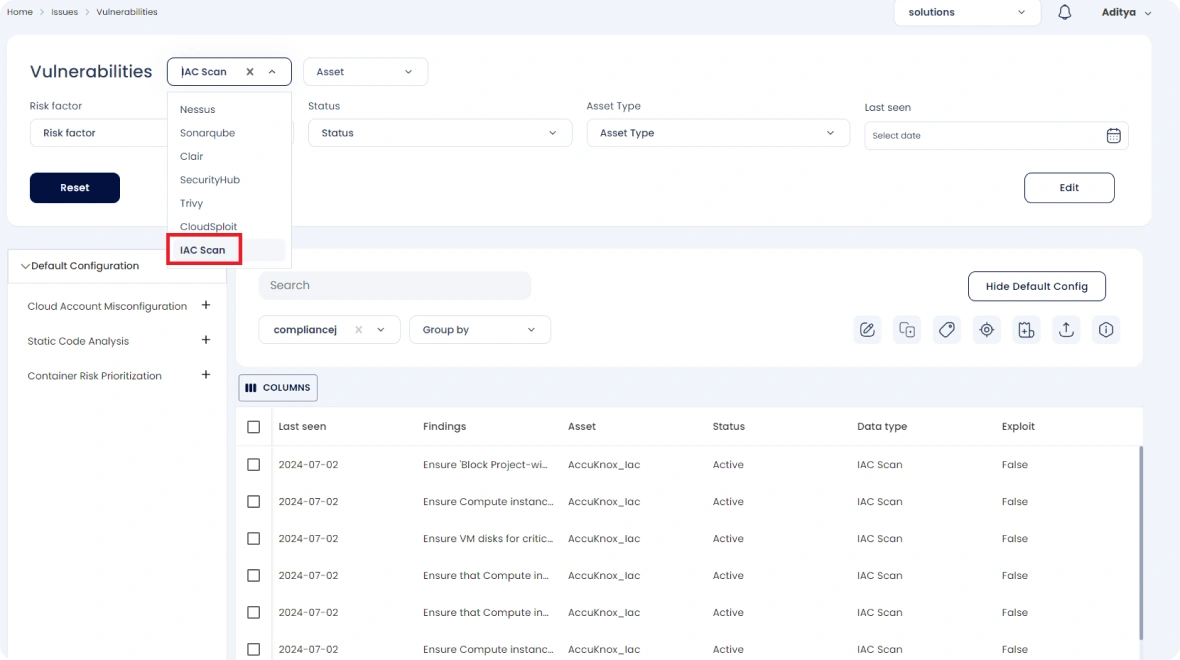Image resolution: width=1180 pixels, height=660 pixels.
Task: Click the edit pencil icon in toolbar
Action: pos(867,330)
